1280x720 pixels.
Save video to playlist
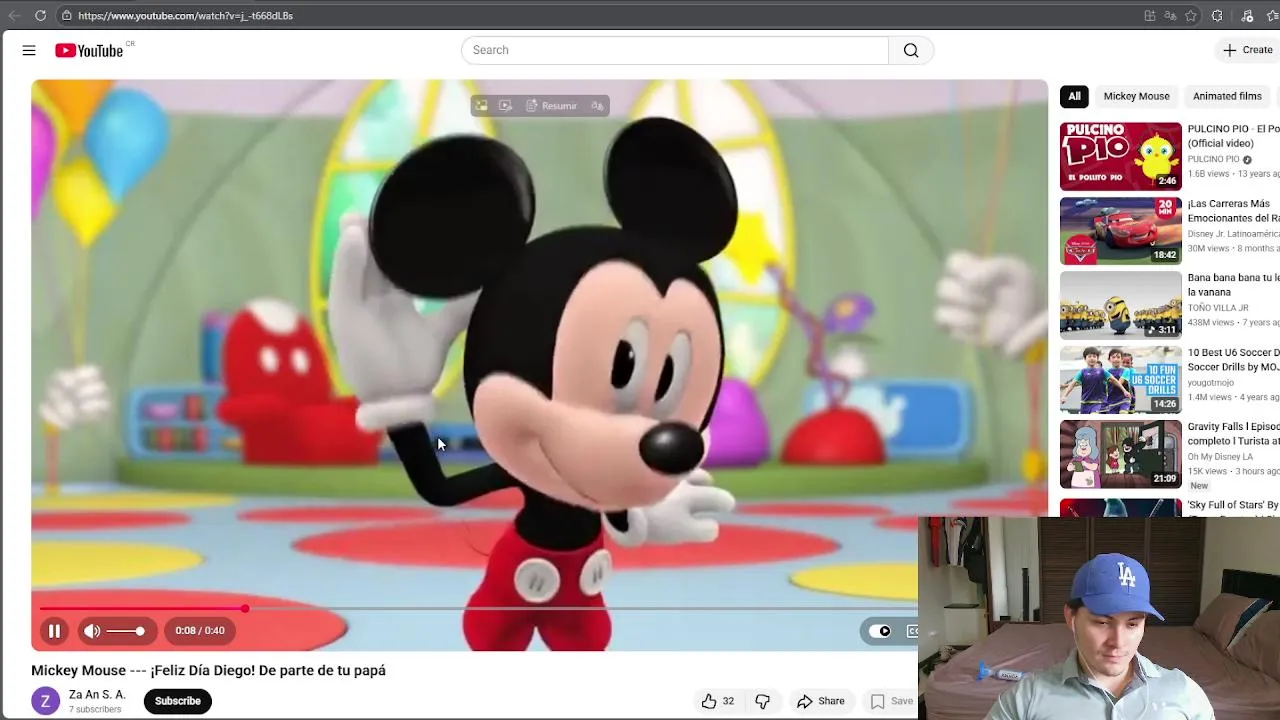[x=892, y=701]
